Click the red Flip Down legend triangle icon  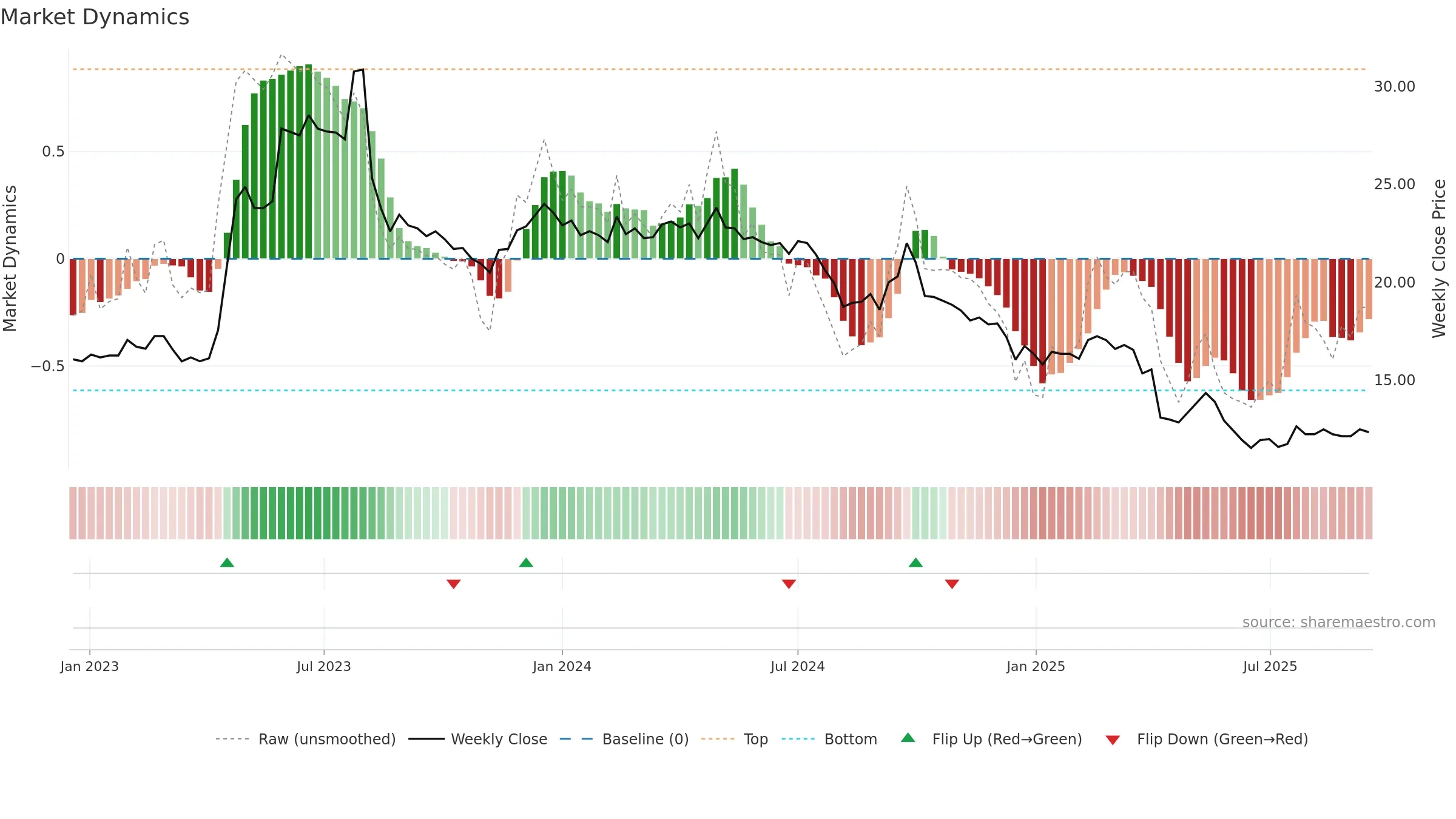[x=1113, y=740]
